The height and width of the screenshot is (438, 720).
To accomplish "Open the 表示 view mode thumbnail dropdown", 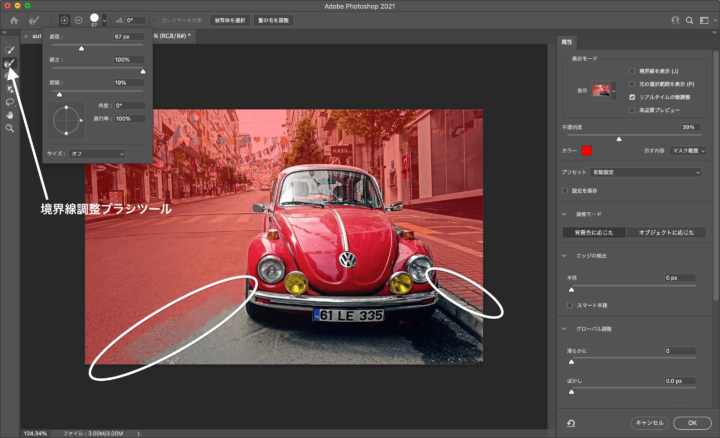I will pyautogui.click(x=604, y=90).
